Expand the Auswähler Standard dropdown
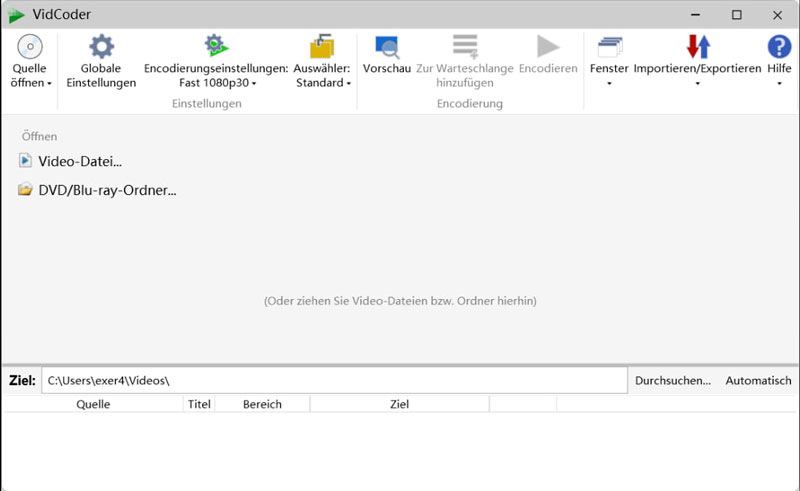800x491 pixels. 348,84
